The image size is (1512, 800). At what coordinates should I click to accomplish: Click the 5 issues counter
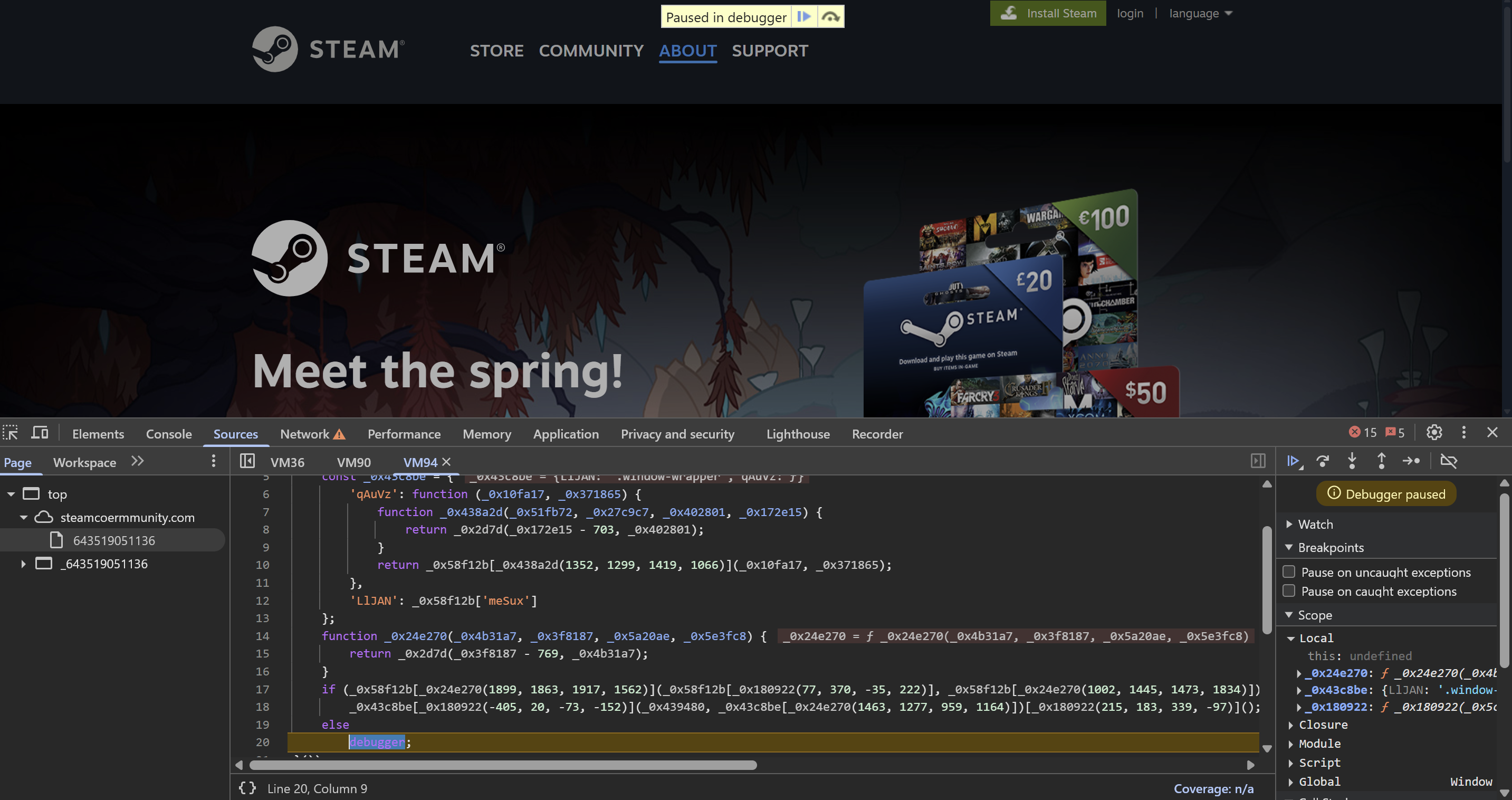tap(1395, 433)
